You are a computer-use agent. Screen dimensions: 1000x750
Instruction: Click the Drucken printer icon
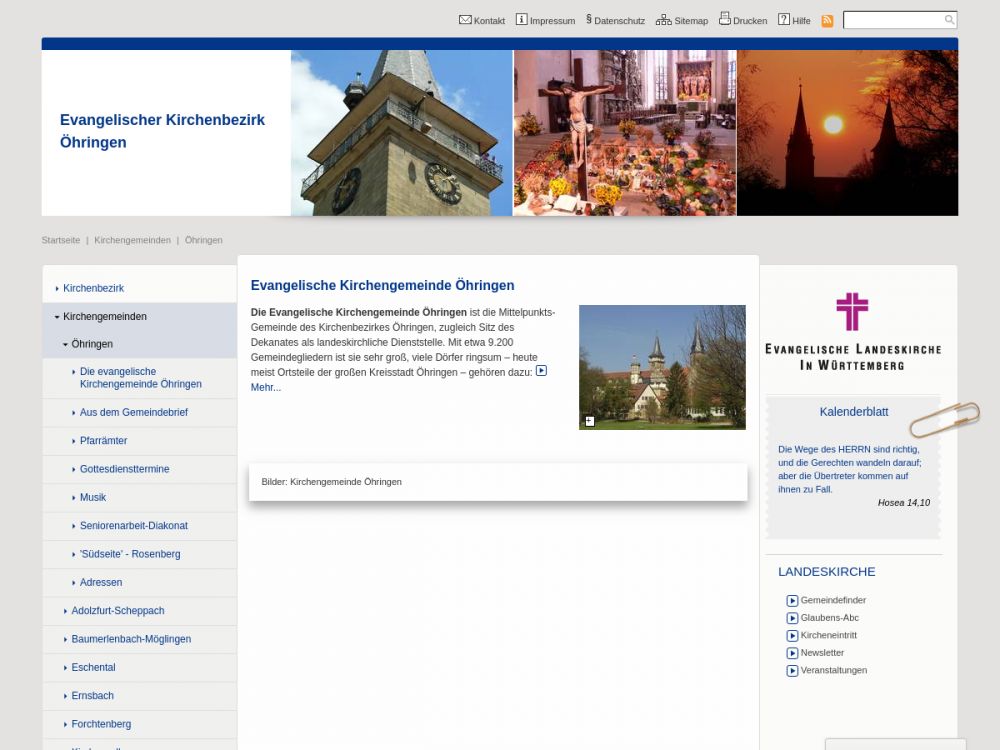point(725,19)
